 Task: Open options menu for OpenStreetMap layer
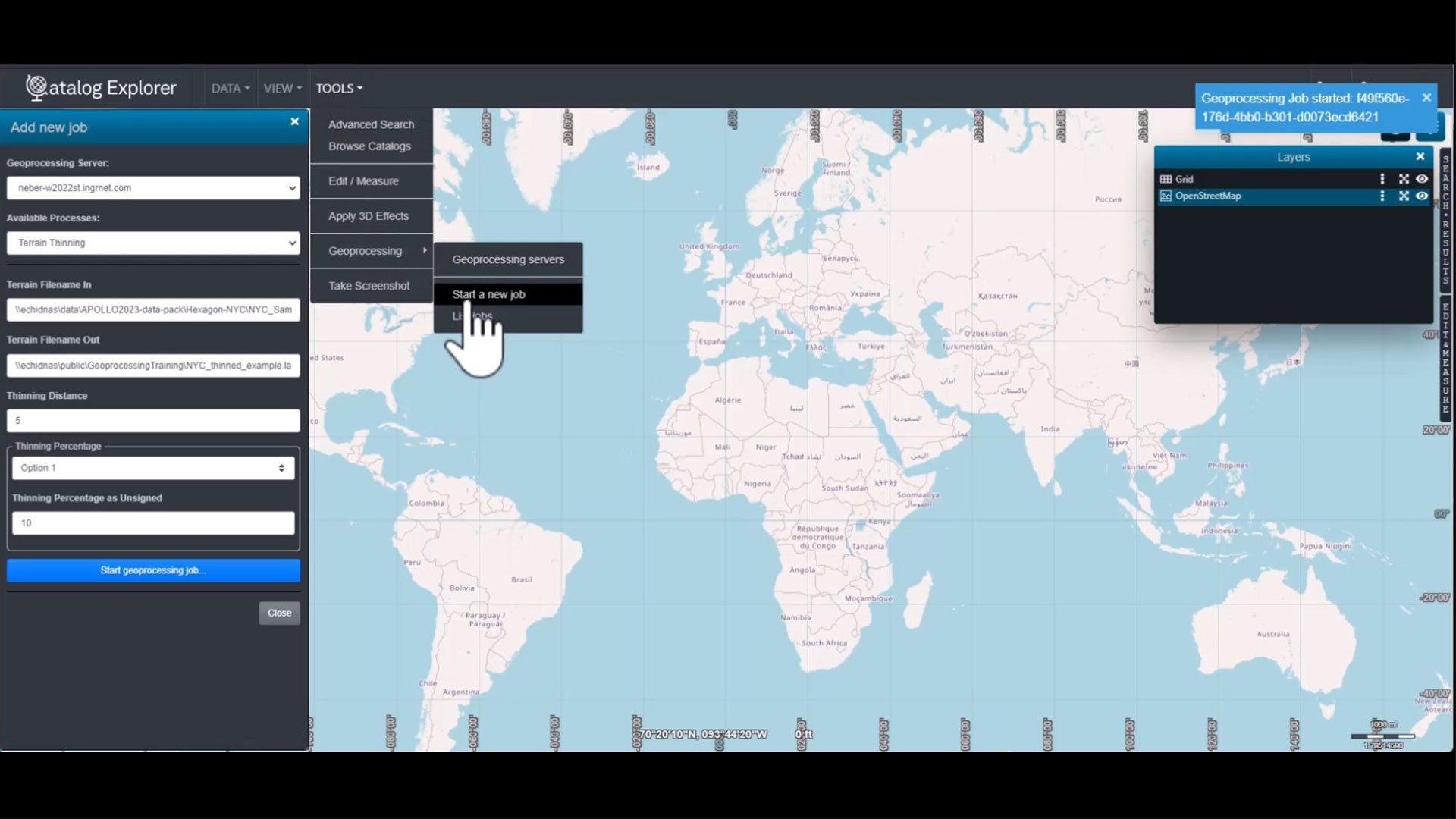coord(1382,196)
